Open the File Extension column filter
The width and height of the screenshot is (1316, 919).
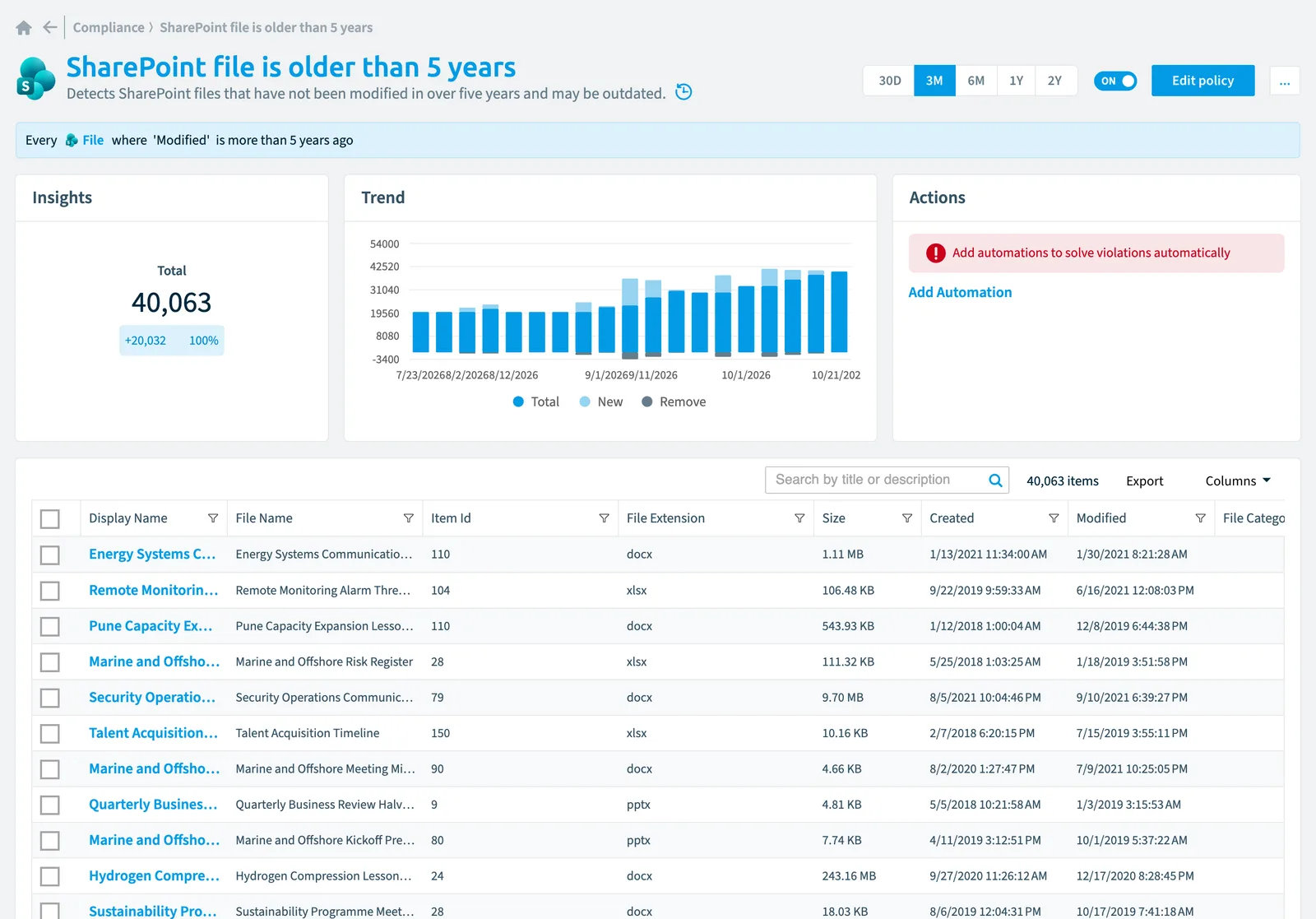(x=799, y=518)
